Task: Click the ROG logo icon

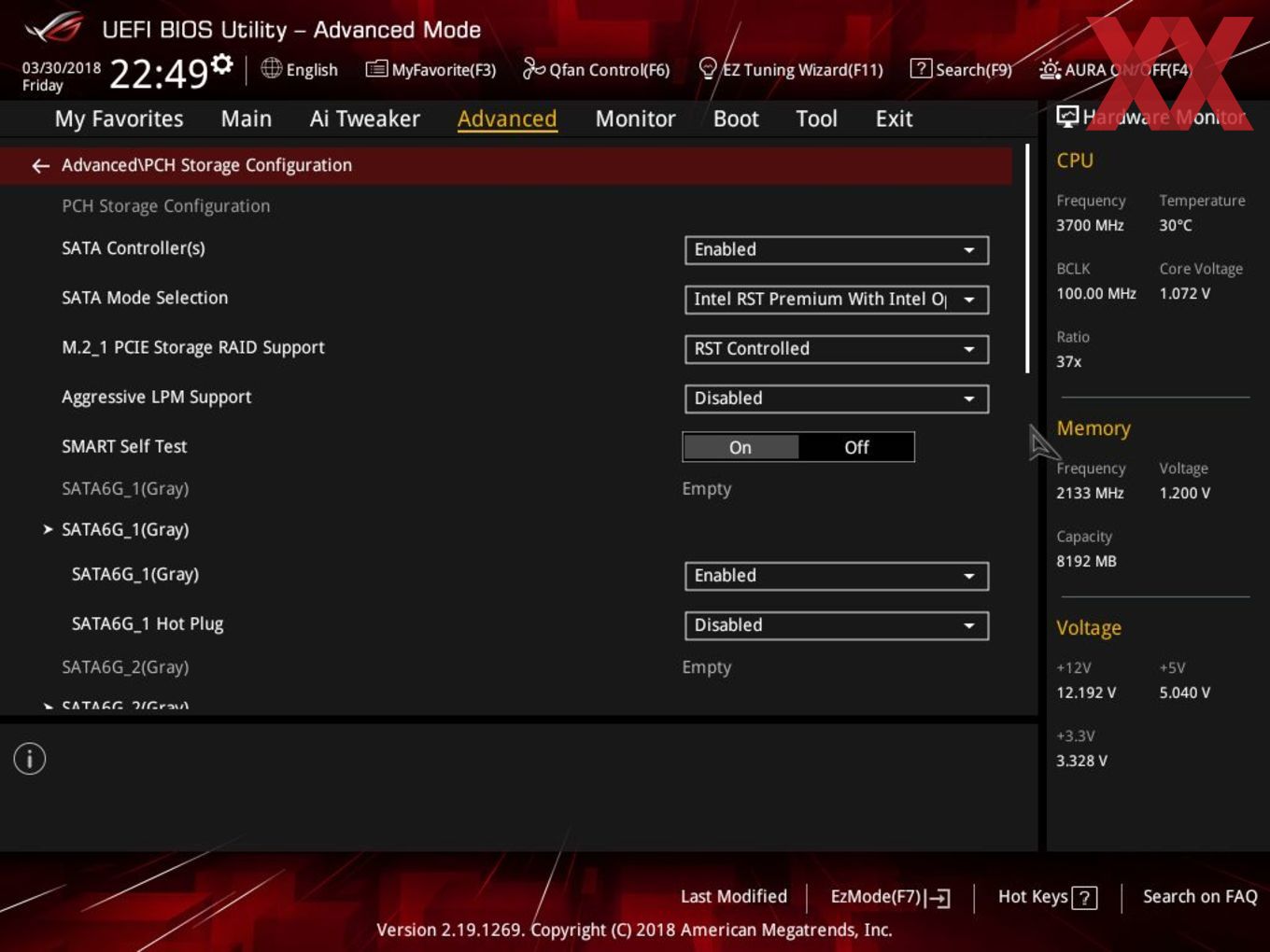Action: pyautogui.click(x=54, y=28)
